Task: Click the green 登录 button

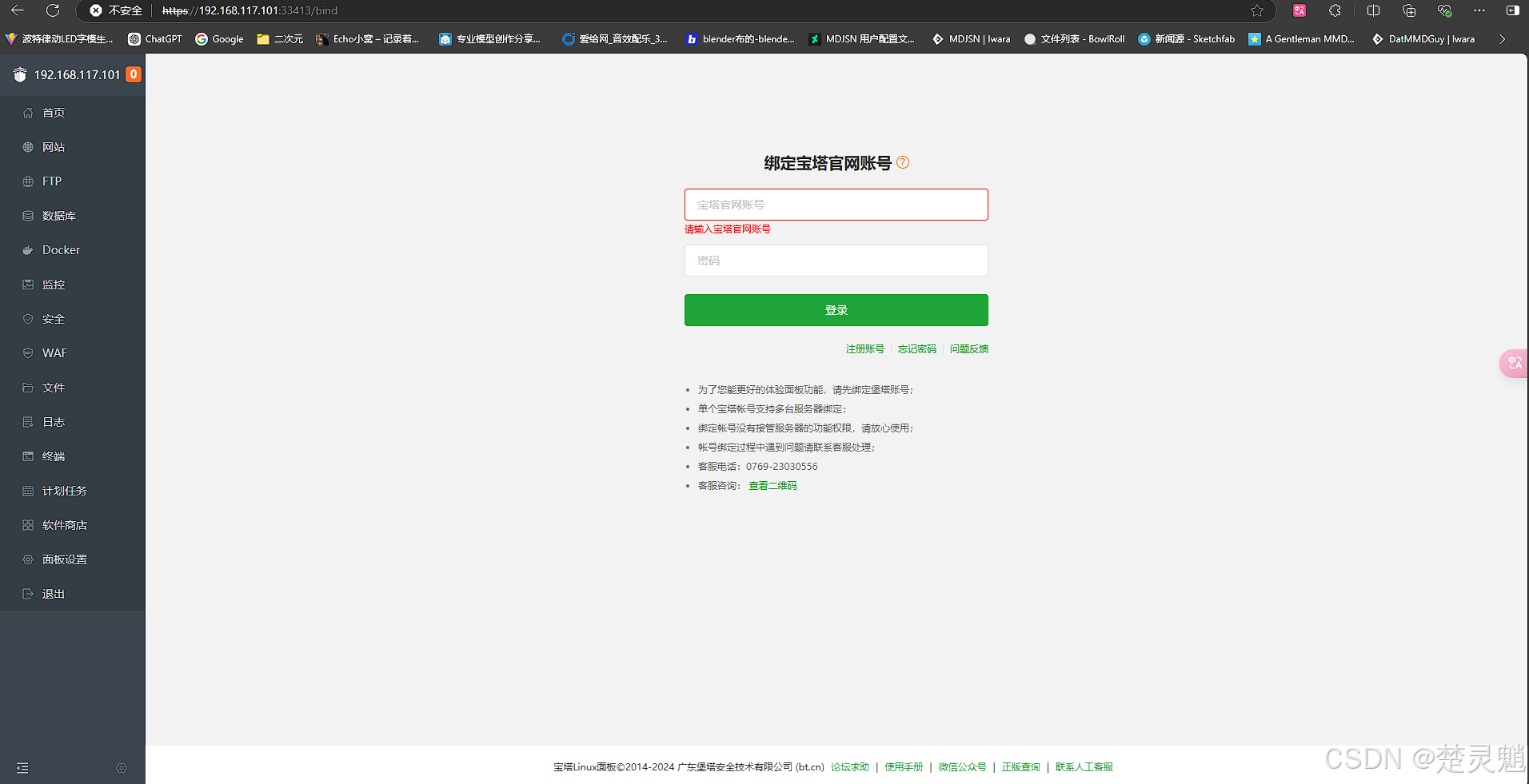Action: tap(836, 310)
